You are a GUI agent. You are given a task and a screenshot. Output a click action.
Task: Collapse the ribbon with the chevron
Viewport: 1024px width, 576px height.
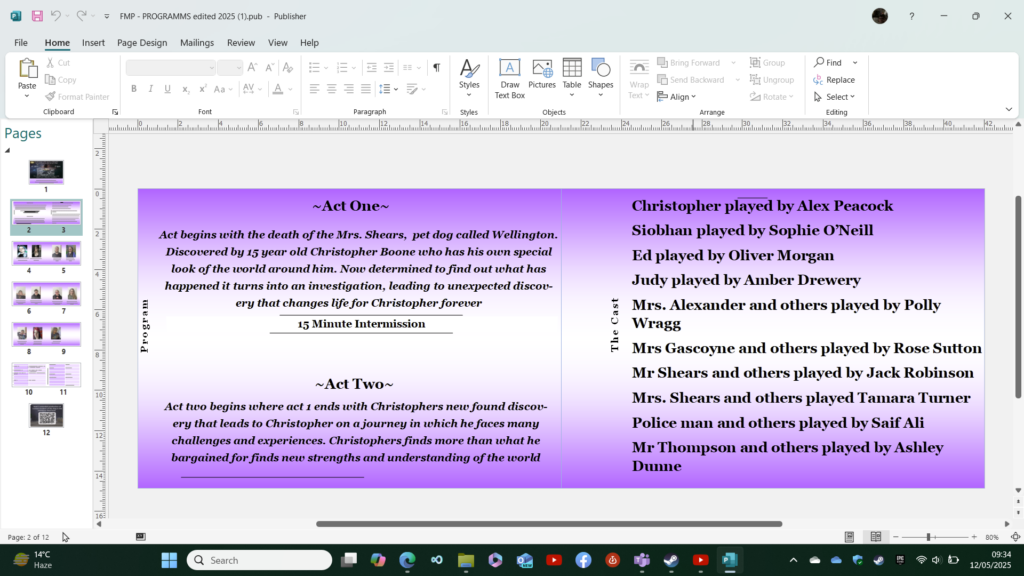(x=1008, y=110)
